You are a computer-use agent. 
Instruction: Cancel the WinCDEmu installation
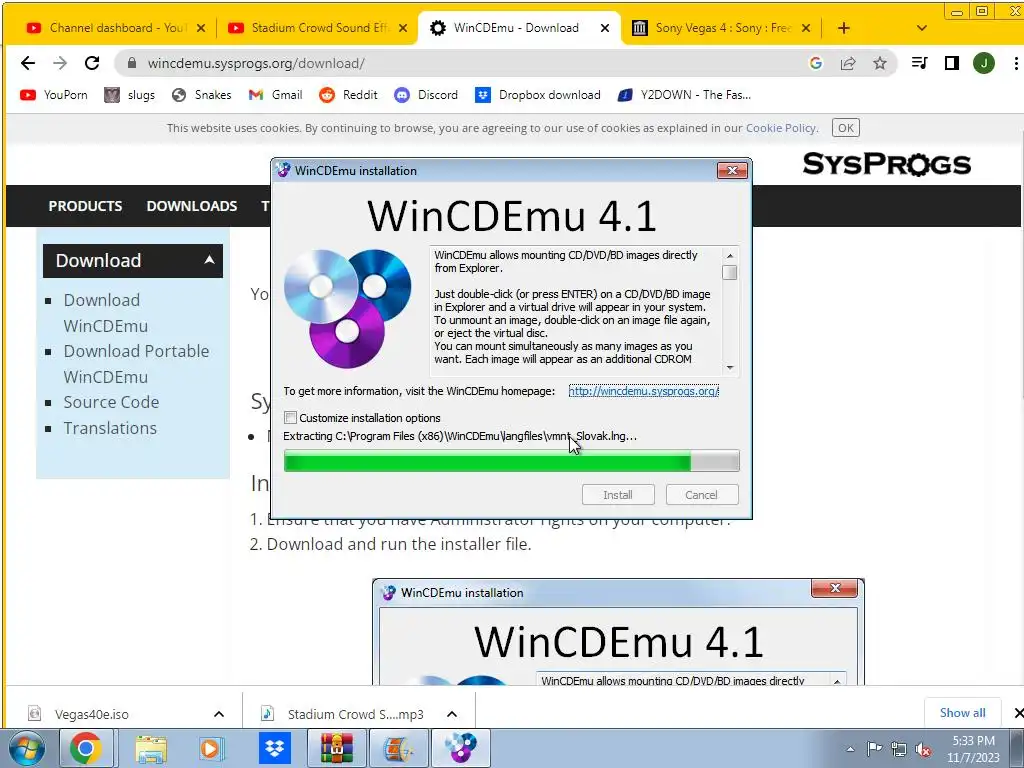pyautogui.click(x=701, y=495)
